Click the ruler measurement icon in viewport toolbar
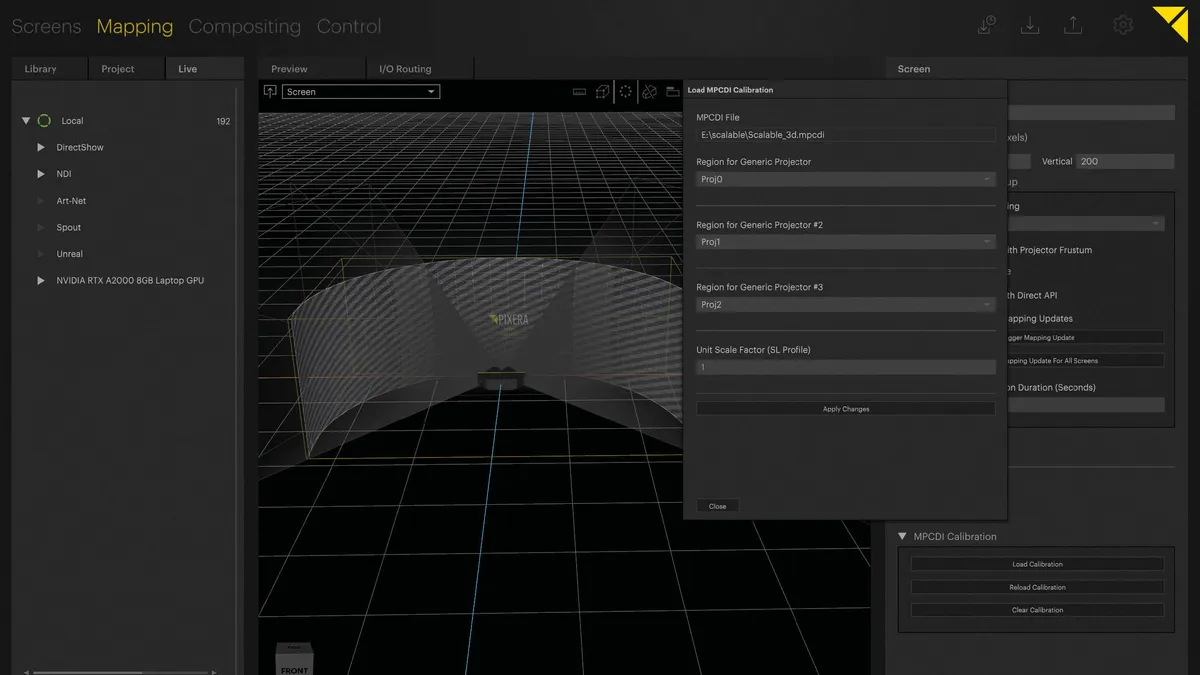The image size is (1200, 675). coord(579,92)
